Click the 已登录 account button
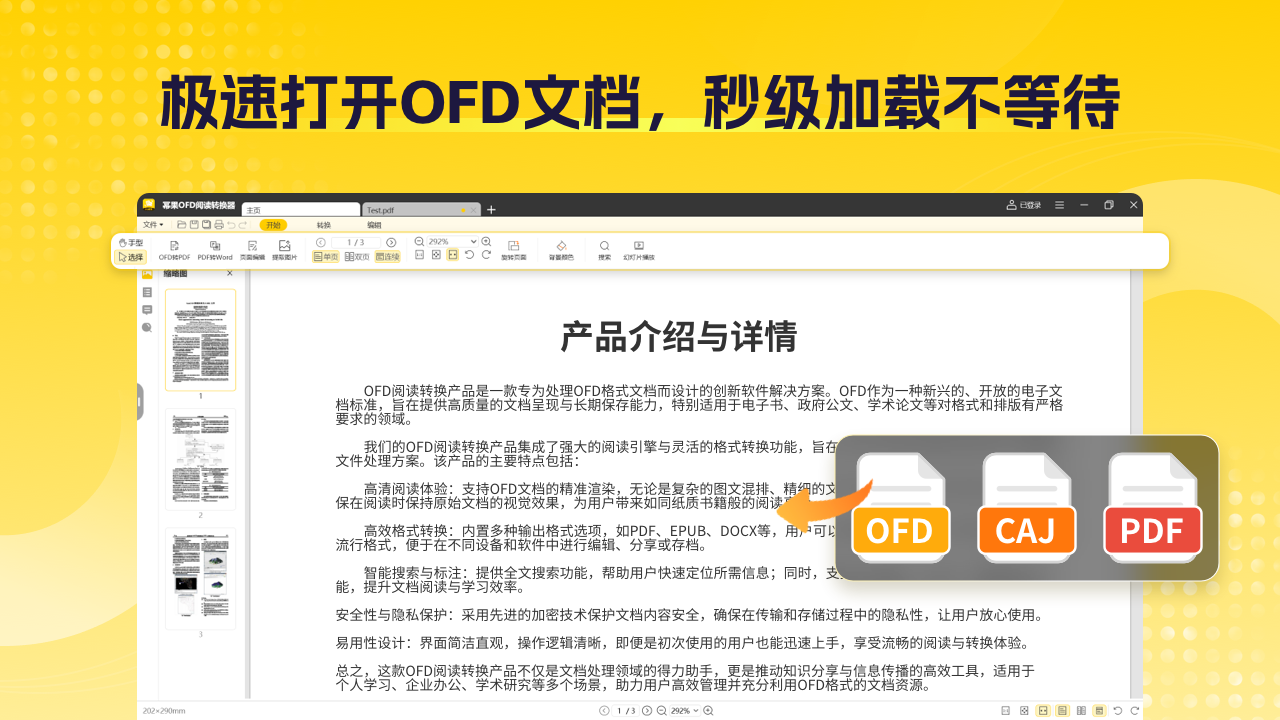 click(x=1022, y=204)
